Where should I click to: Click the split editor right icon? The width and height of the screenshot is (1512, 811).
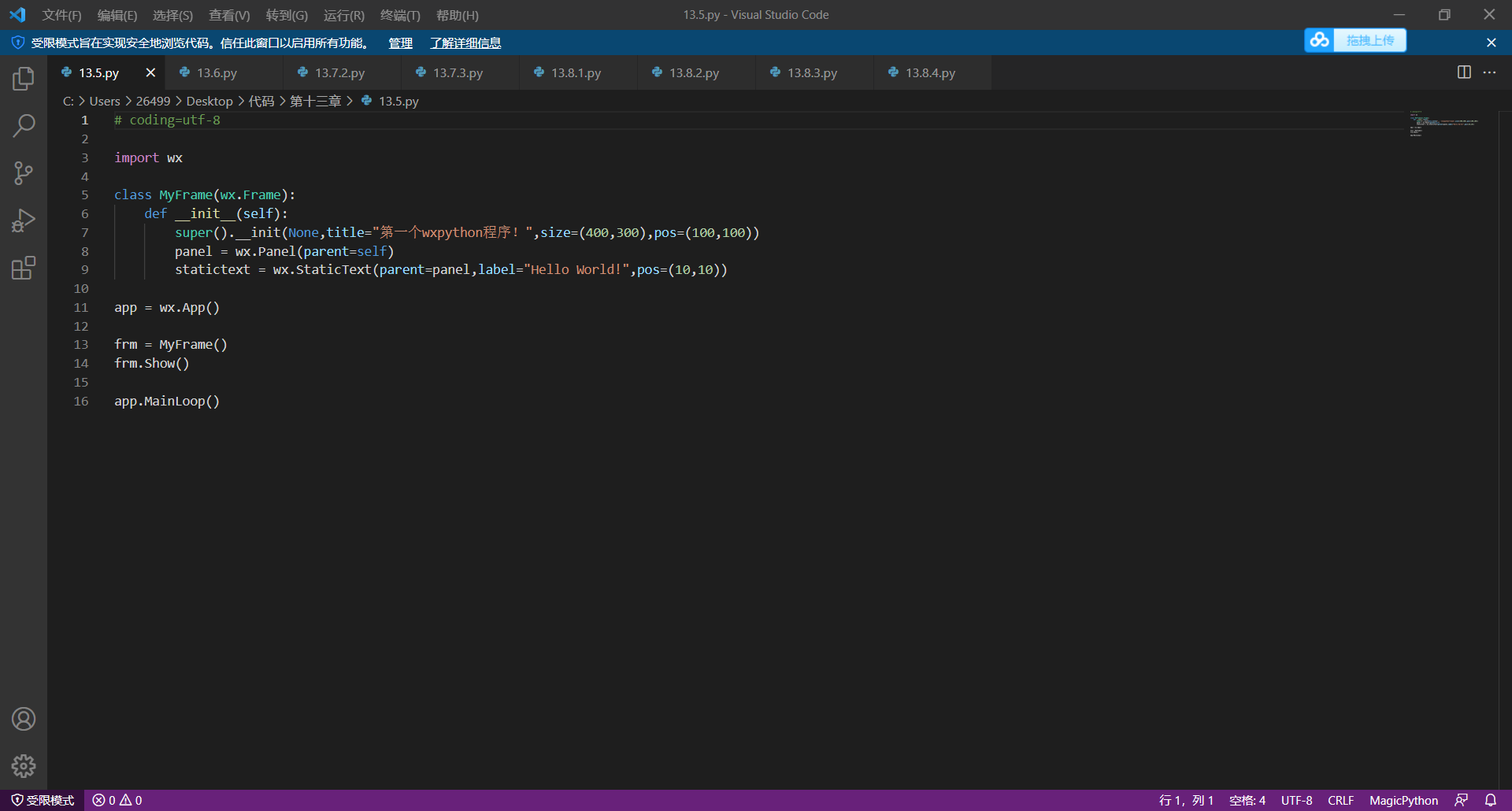1464,72
